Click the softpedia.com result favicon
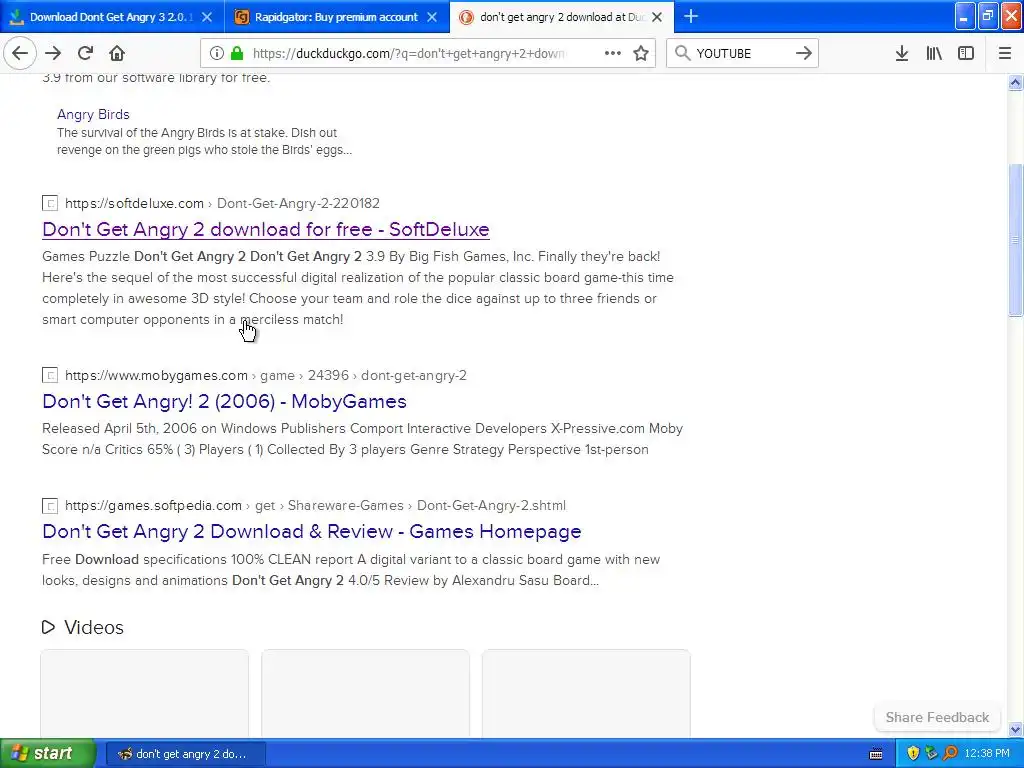Screen dimensions: 1024x768 pos(50,505)
